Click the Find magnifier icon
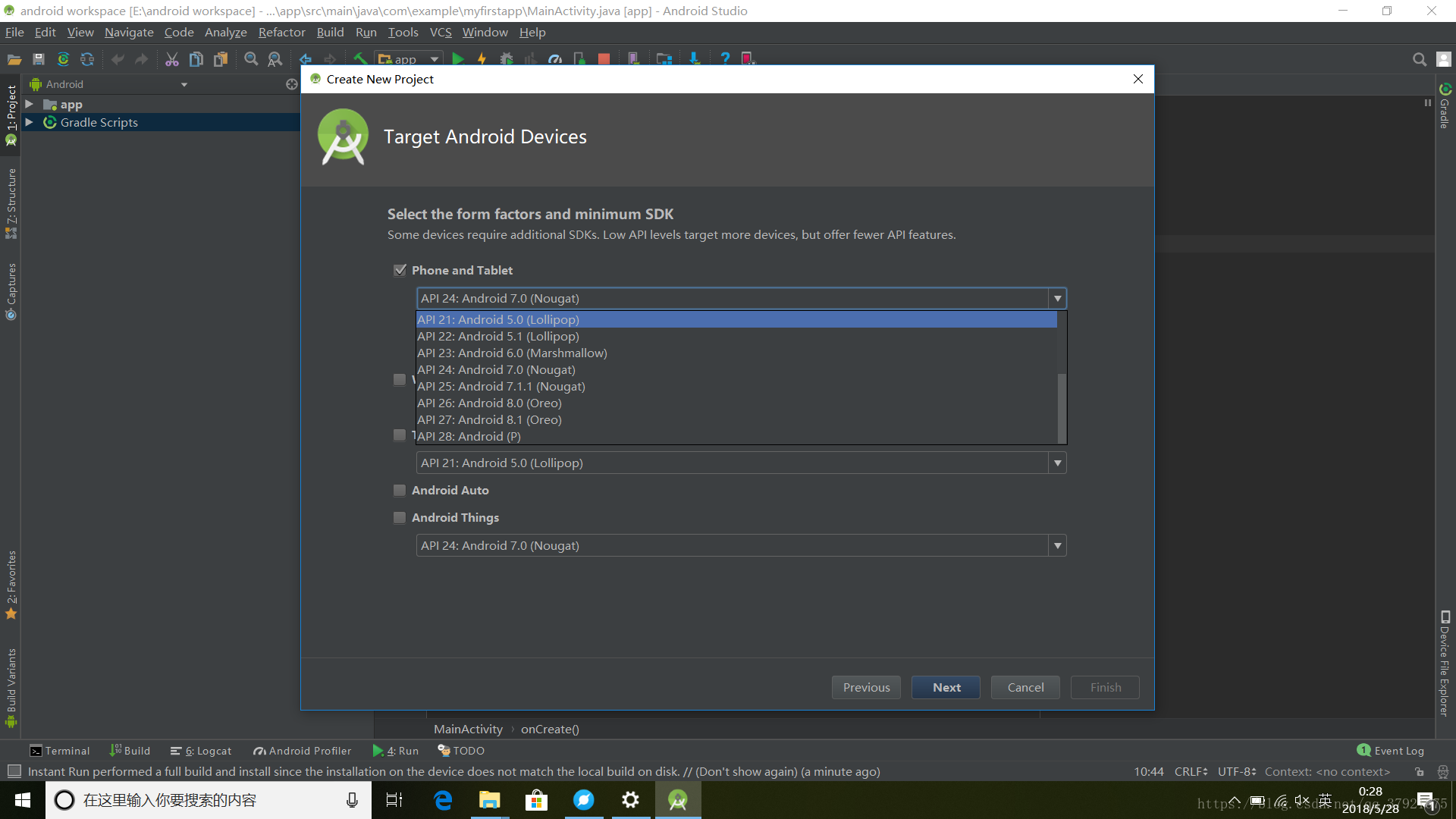1456x819 pixels. (251, 59)
